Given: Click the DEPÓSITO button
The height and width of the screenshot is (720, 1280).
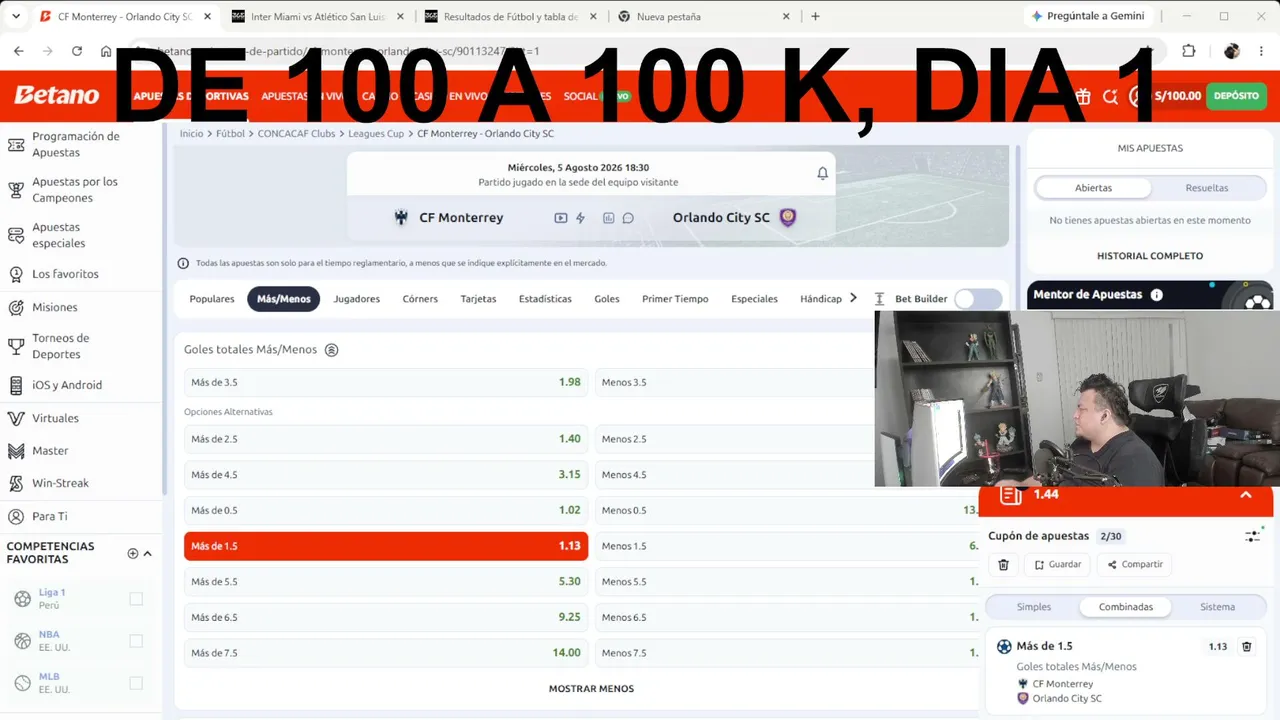Looking at the screenshot, I should click(x=1237, y=96).
